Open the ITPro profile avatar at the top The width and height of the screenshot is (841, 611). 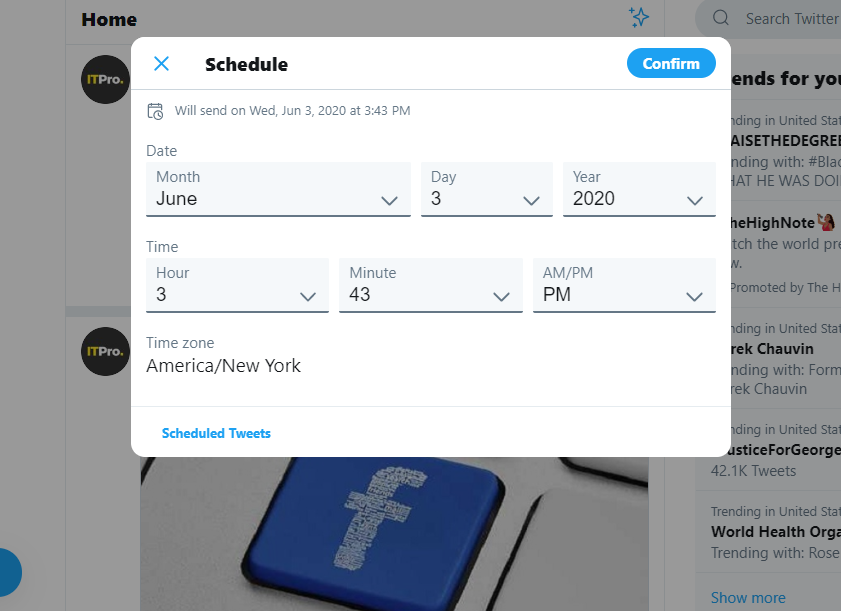[105, 79]
